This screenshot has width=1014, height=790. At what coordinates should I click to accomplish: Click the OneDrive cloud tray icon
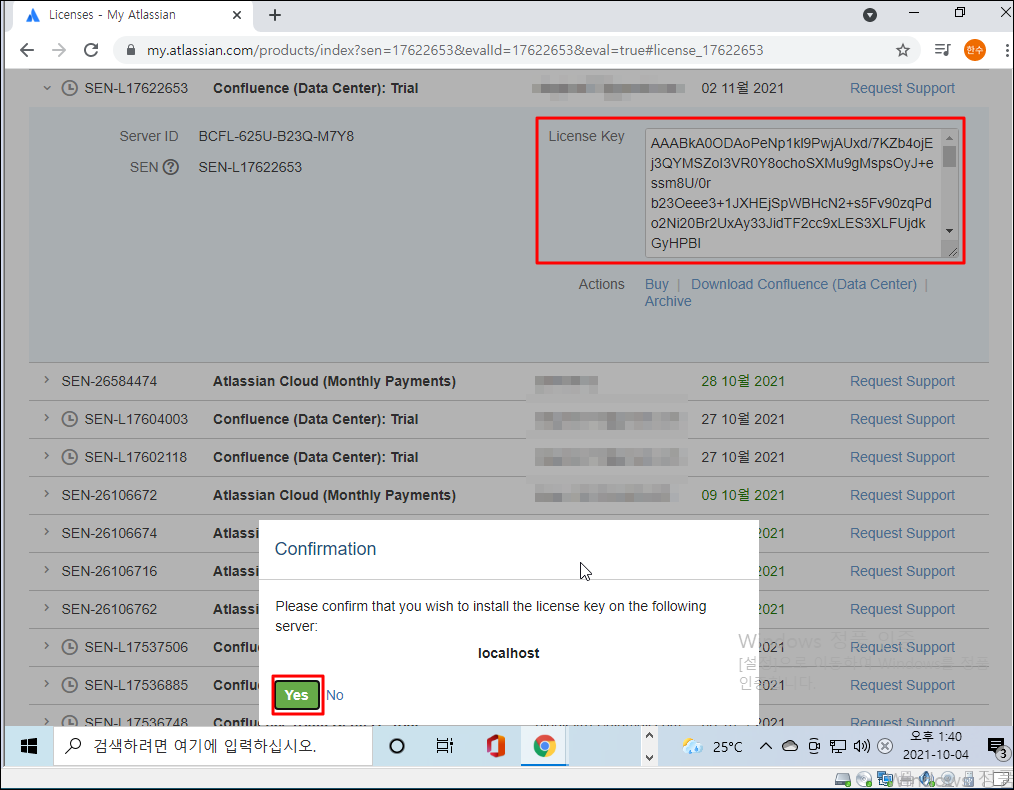(790, 747)
